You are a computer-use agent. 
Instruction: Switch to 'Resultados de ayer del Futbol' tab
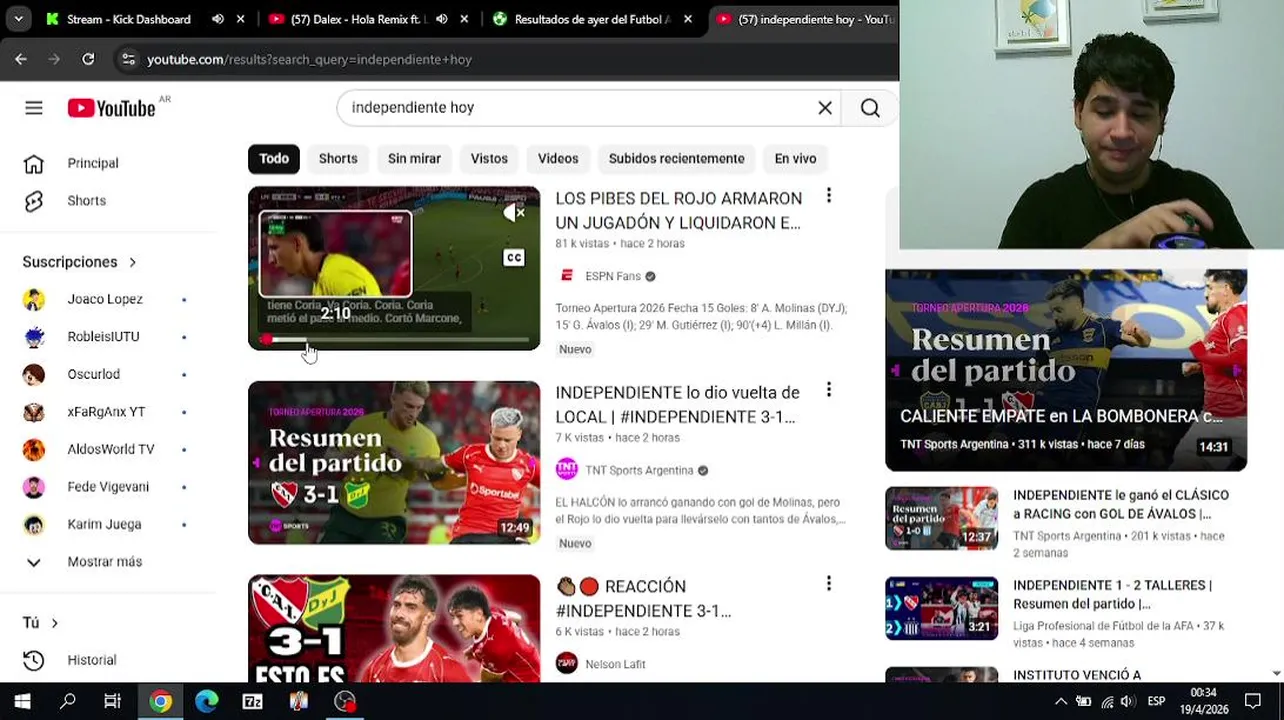592,19
